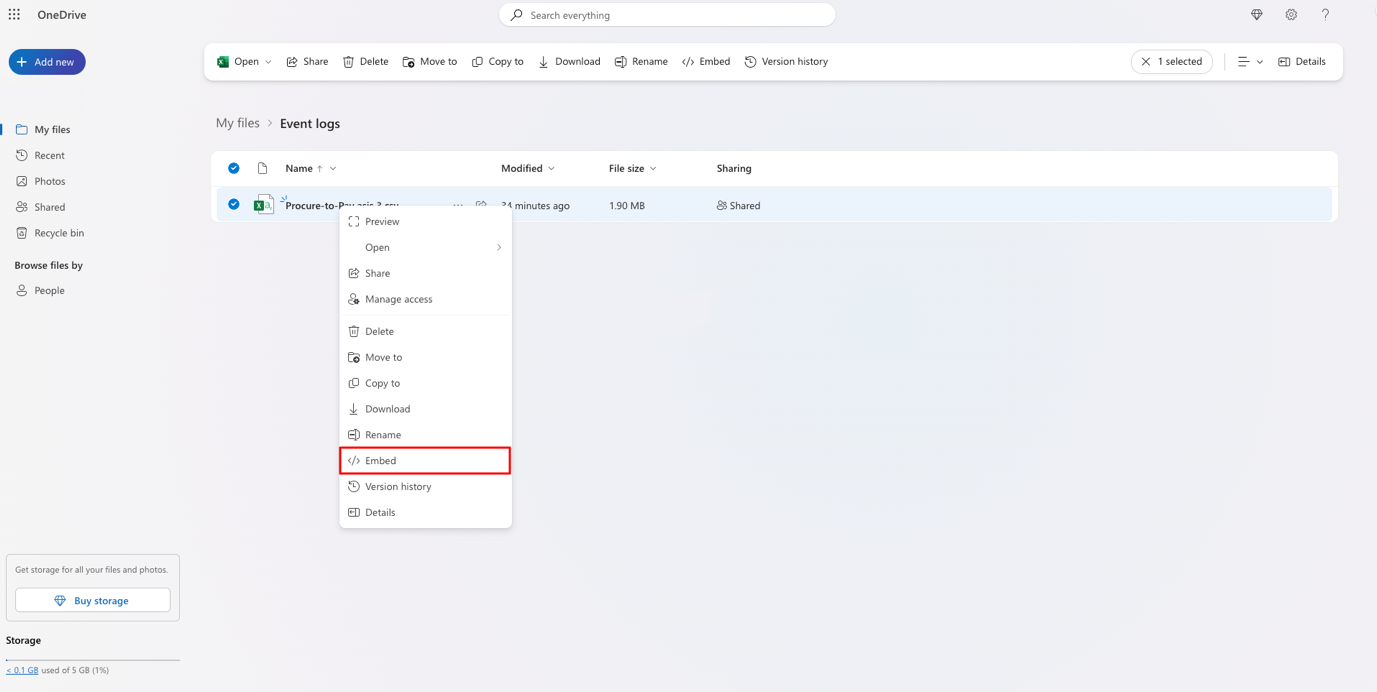Image resolution: width=1377 pixels, height=692 pixels.
Task: Click the Search everything field
Action: pyautogui.click(x=667, y=15)
